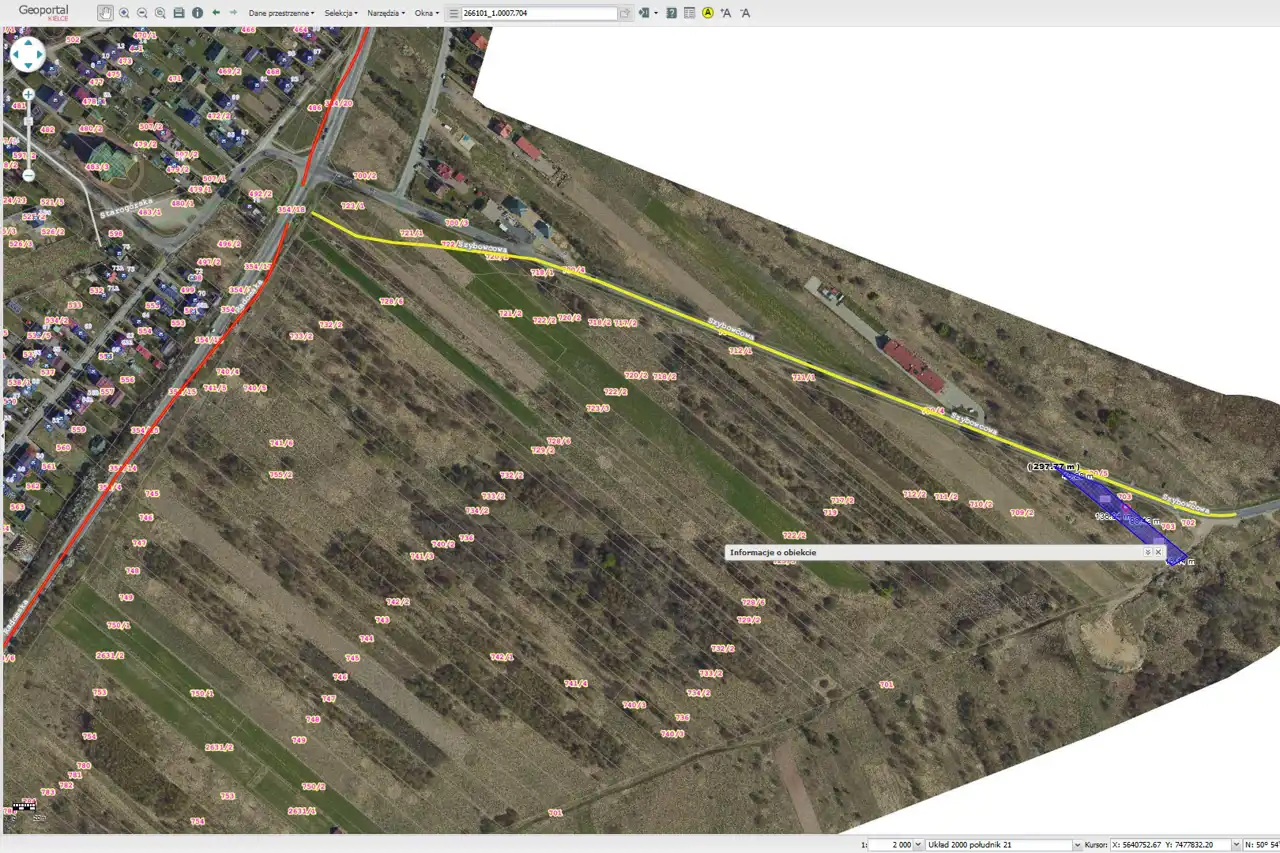Open the Selekcja dropdown menu
1280x853 pixels.
point(341,13)
